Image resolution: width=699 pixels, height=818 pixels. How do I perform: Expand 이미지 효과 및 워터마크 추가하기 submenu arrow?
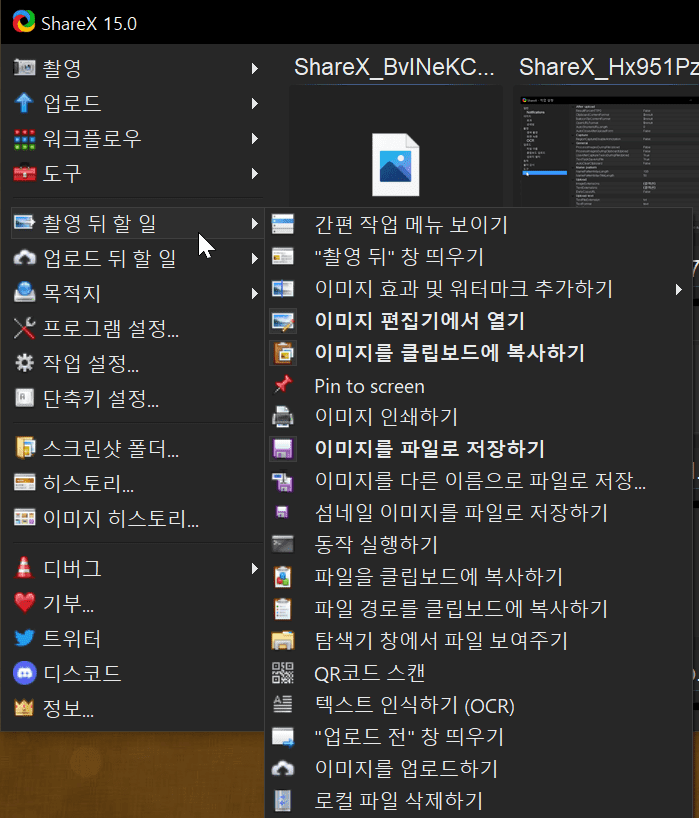(678, 289)
